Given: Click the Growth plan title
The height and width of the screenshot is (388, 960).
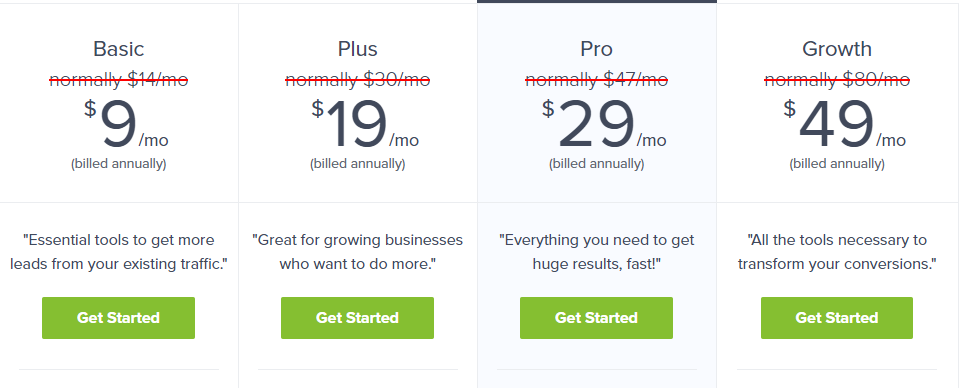Looking at the screenshot, I should 837,49.
